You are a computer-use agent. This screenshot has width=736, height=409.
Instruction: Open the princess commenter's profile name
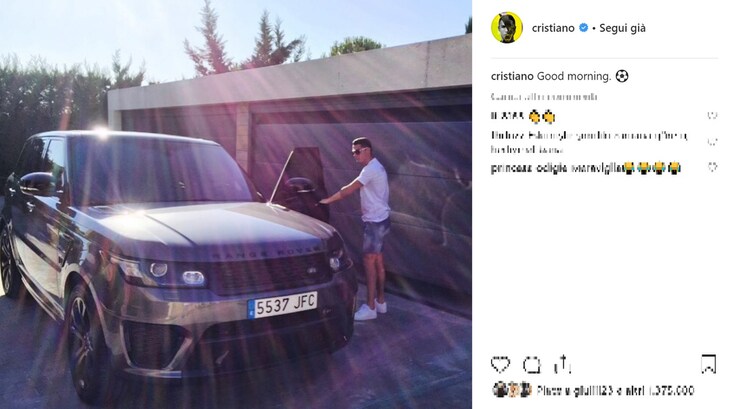pyautogui.click(x=529, y=168)
